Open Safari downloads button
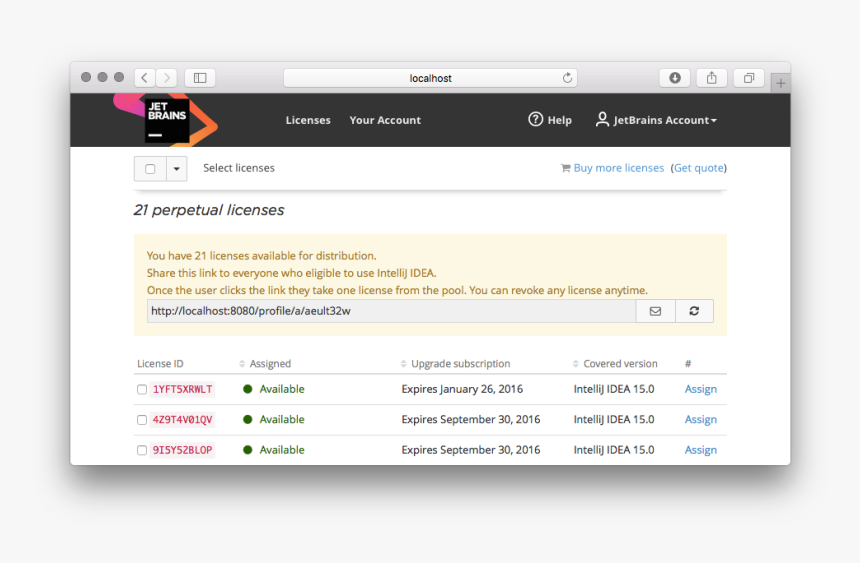 (x=675, y=78)
